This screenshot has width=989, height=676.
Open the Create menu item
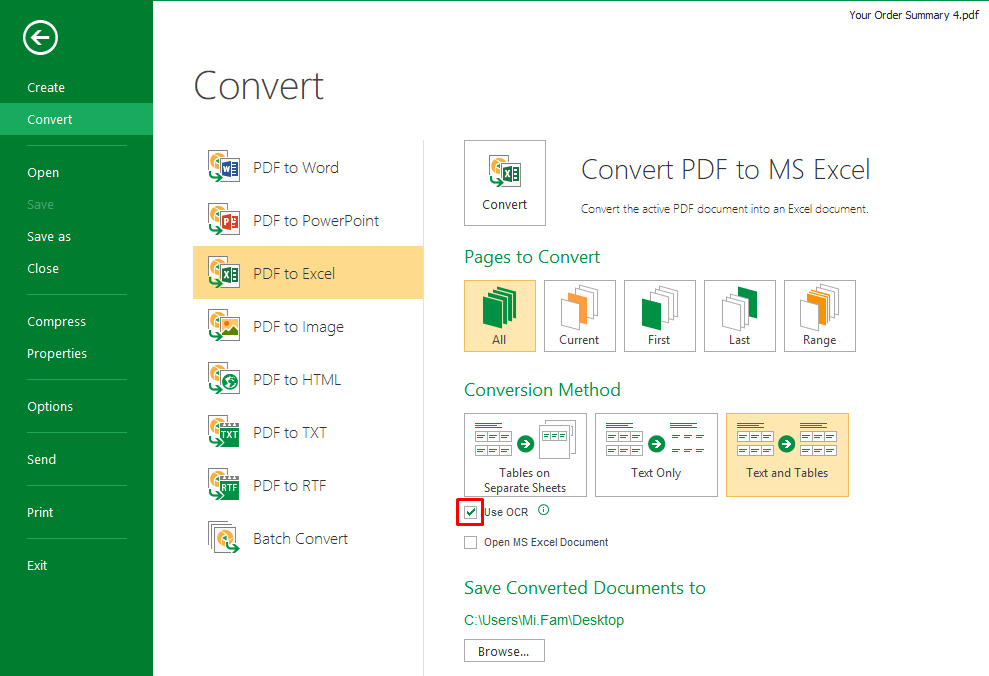pyautogui.click(x=46, y=88)
